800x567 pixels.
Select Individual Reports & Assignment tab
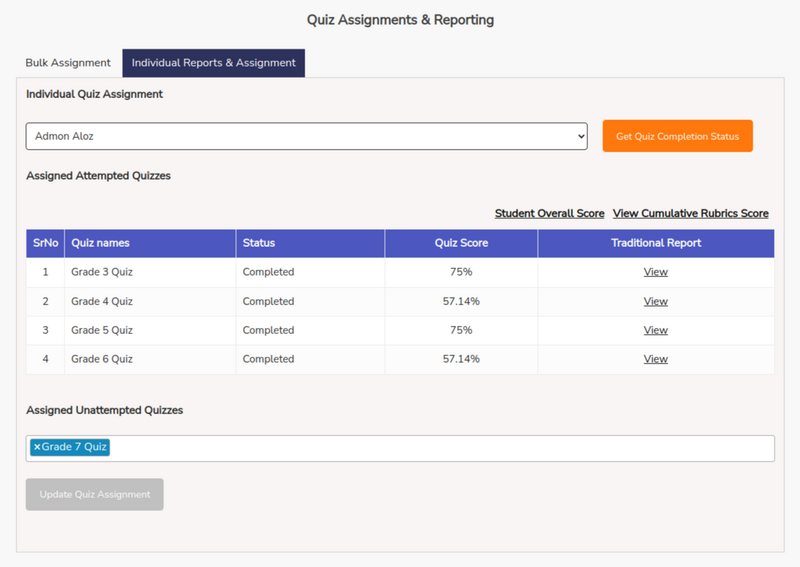click(x=213, y=63)
